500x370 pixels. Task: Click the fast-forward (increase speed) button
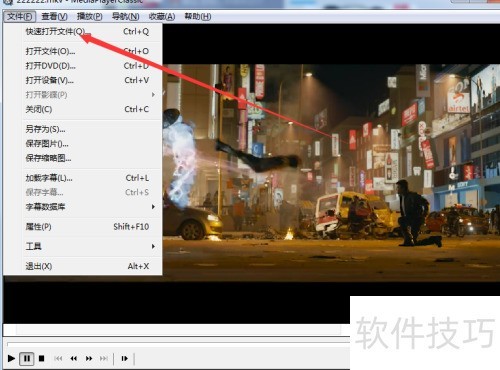tap(89, 359)
